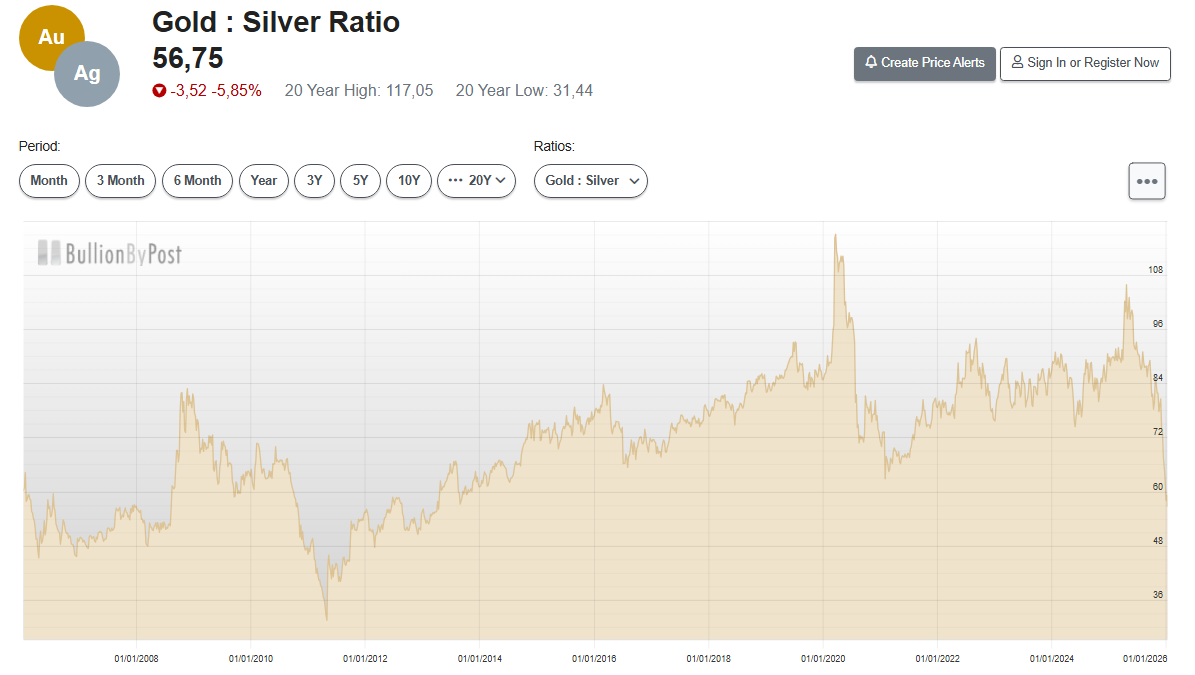This screenshot has width=1195, height=675.
Task: Open the three-dots chart options menu
Action: [x=1146, y=181]
